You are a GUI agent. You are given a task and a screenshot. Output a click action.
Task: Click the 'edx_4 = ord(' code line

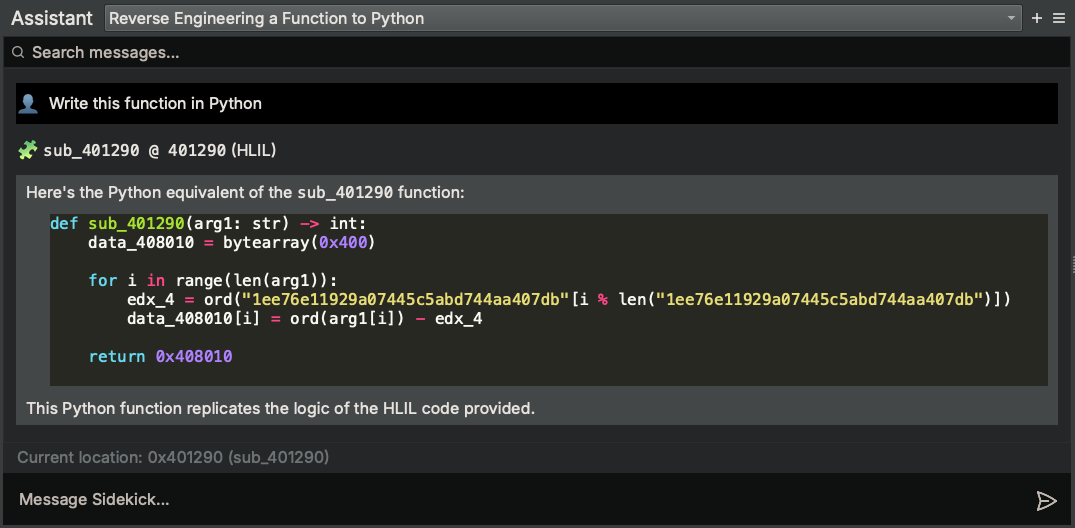[x=569, y=300]
